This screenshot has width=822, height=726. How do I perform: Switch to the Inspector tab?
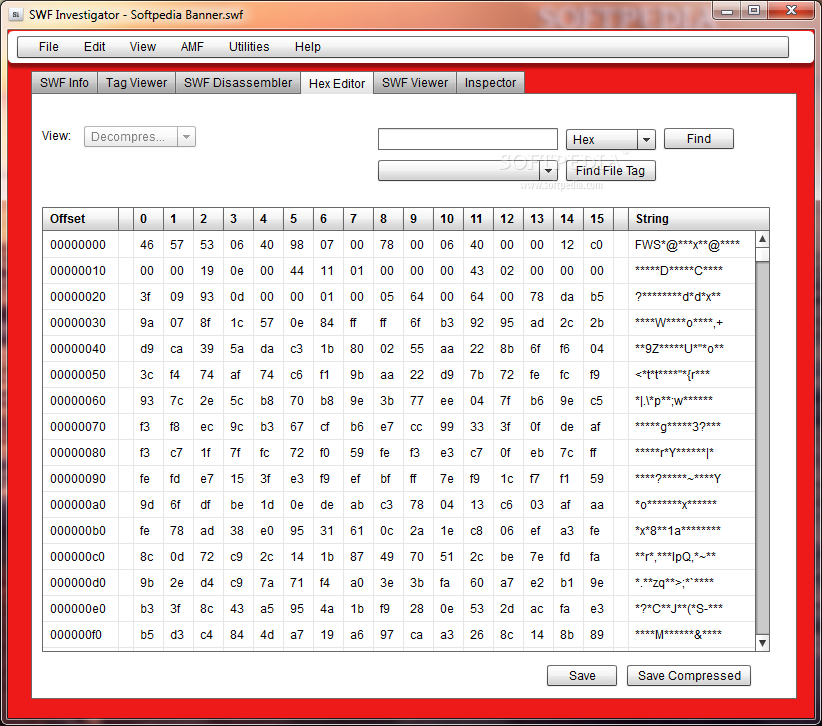pyautogui.click(x=490, y=83)
